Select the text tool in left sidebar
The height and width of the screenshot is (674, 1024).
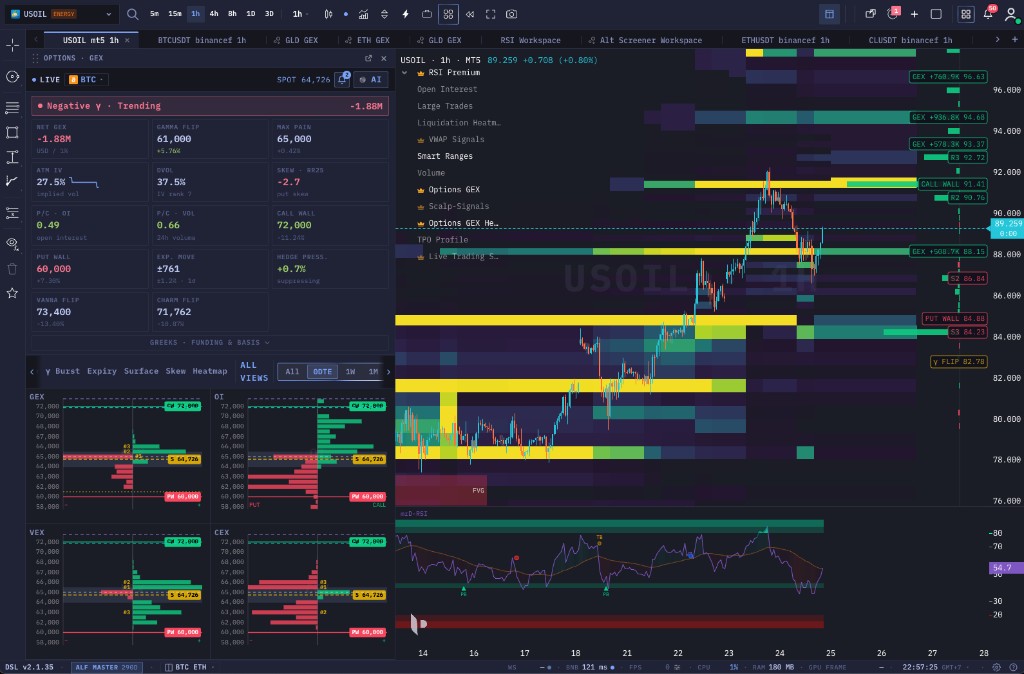click(12, 157)
